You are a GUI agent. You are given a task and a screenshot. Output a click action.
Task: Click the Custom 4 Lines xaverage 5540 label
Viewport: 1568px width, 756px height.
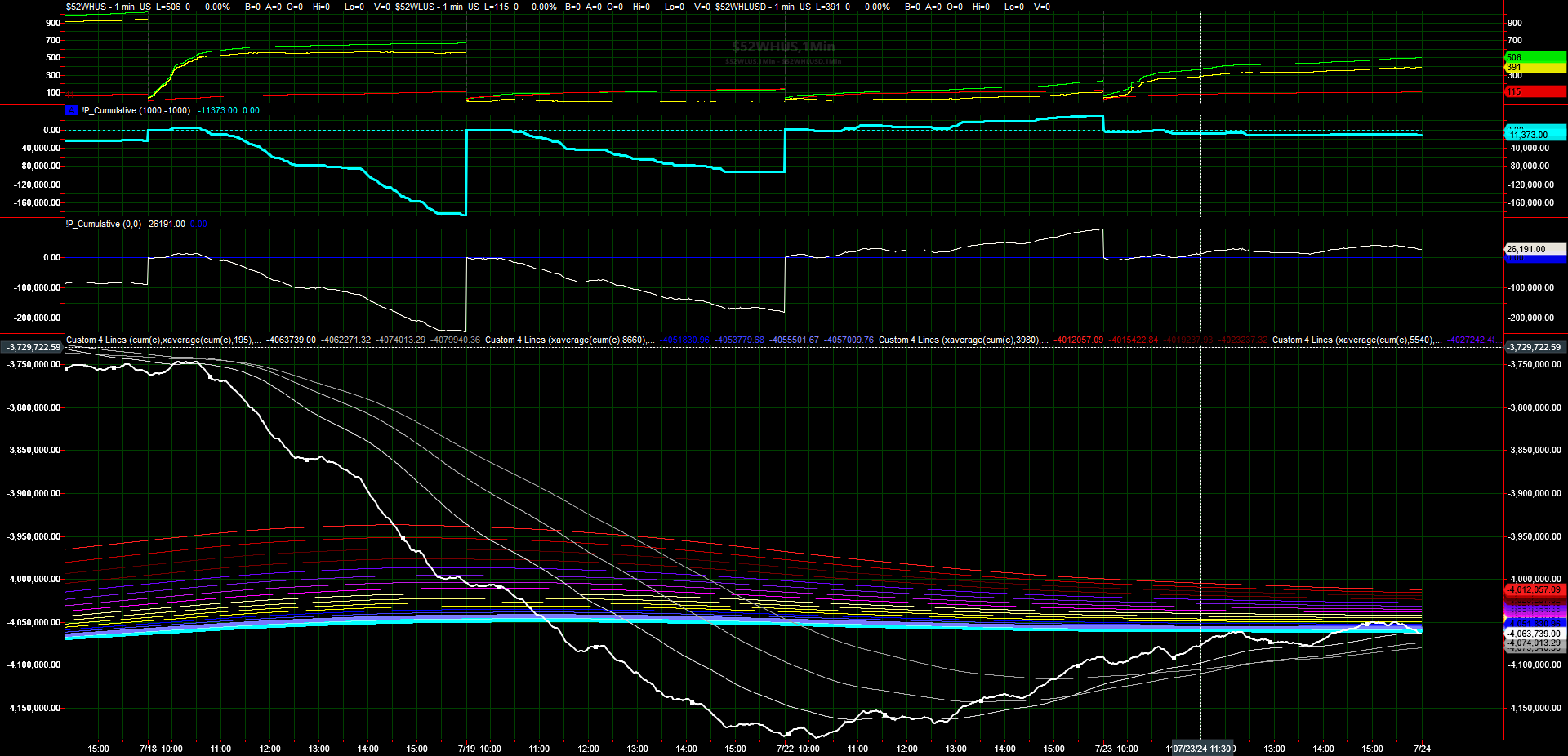(1356, 340)
